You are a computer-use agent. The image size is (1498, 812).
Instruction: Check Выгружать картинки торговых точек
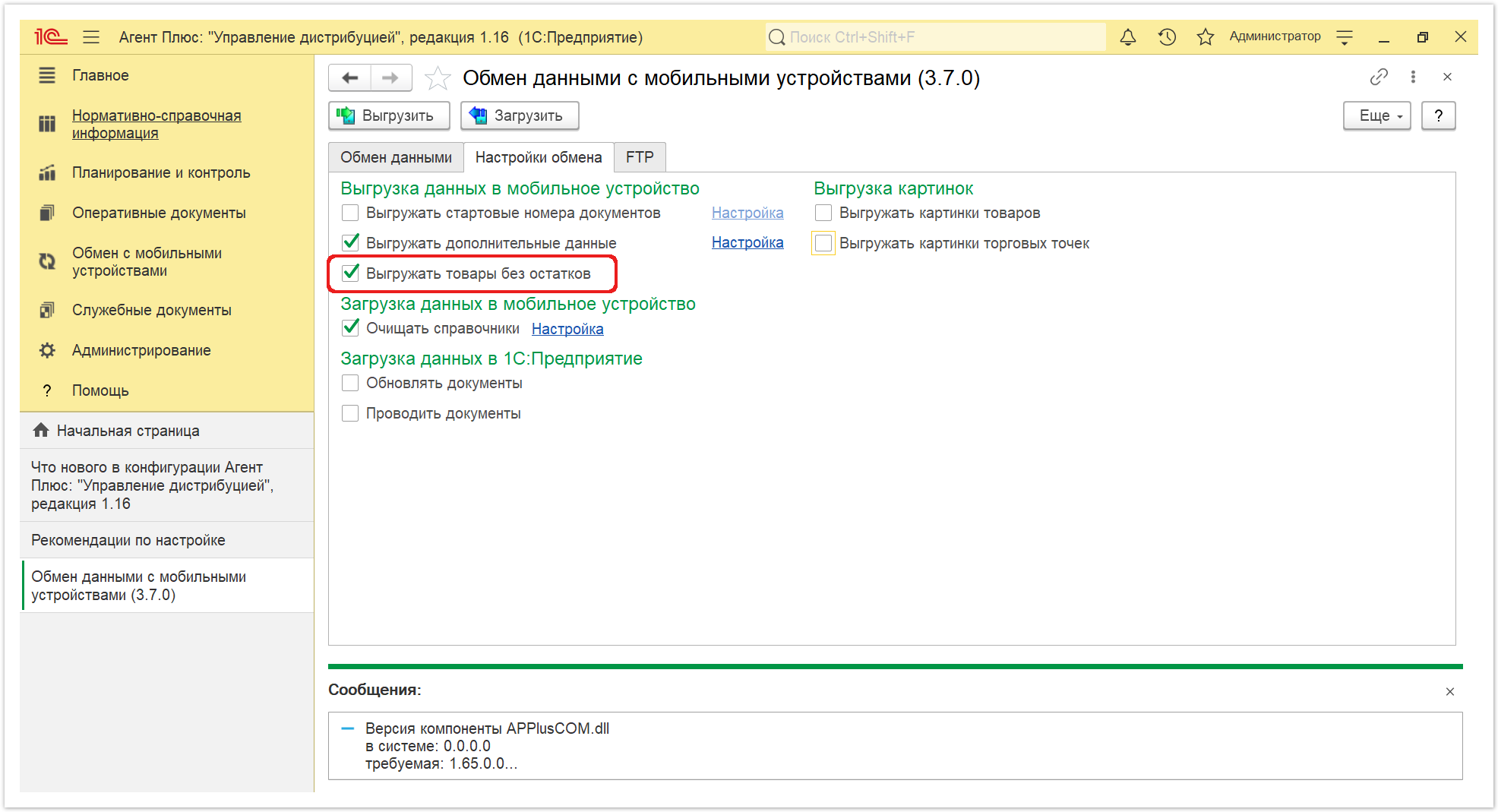click(x=823, y=243)
